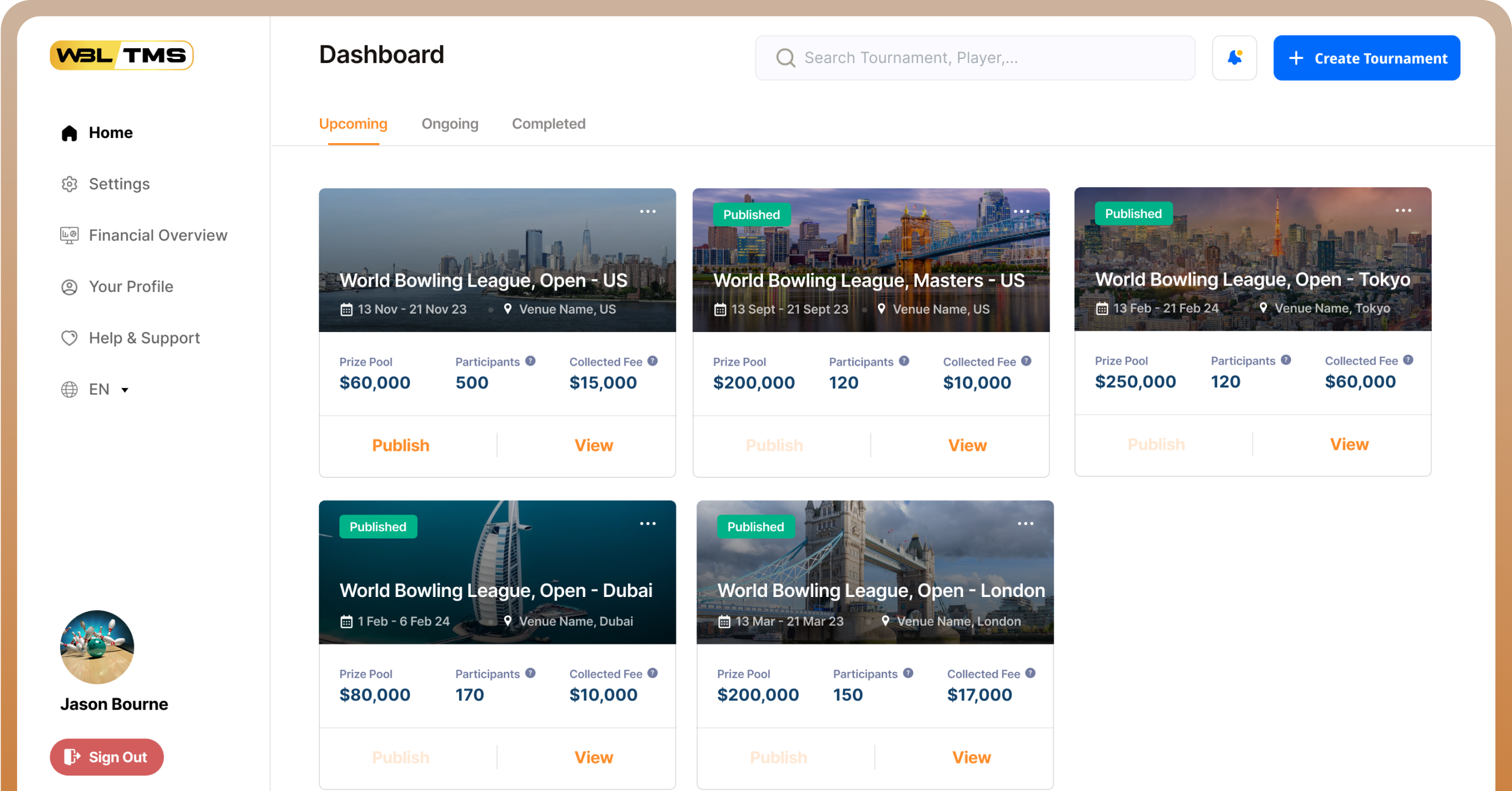Click the Settings gear icon in sidebar
The height and width of the screenshot is (791, 1512).
coord(69,184)
